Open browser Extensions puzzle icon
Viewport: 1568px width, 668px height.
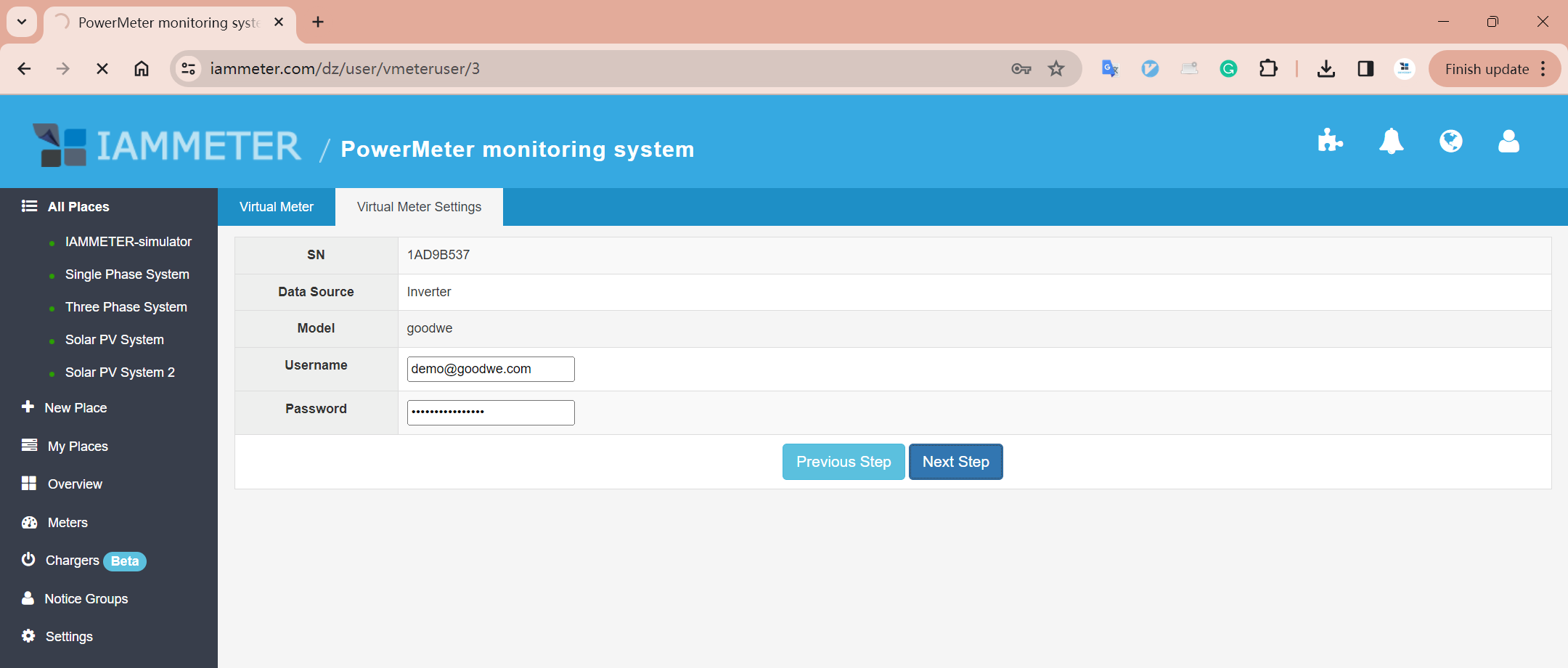click(1268, 69)
